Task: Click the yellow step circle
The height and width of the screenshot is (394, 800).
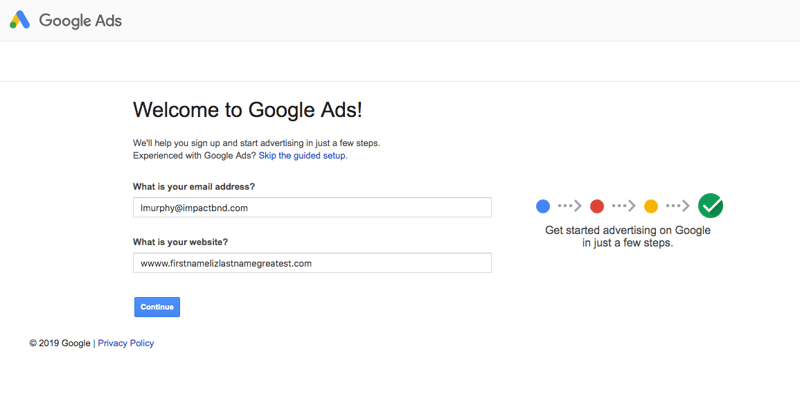Action: pos(651,206)
